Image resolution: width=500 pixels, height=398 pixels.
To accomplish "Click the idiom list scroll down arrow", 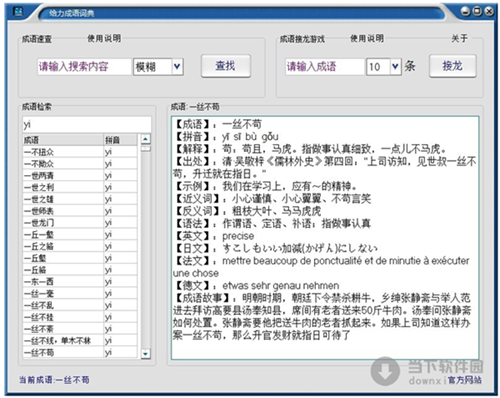I will pyautogui.click(x=146, y=353).
